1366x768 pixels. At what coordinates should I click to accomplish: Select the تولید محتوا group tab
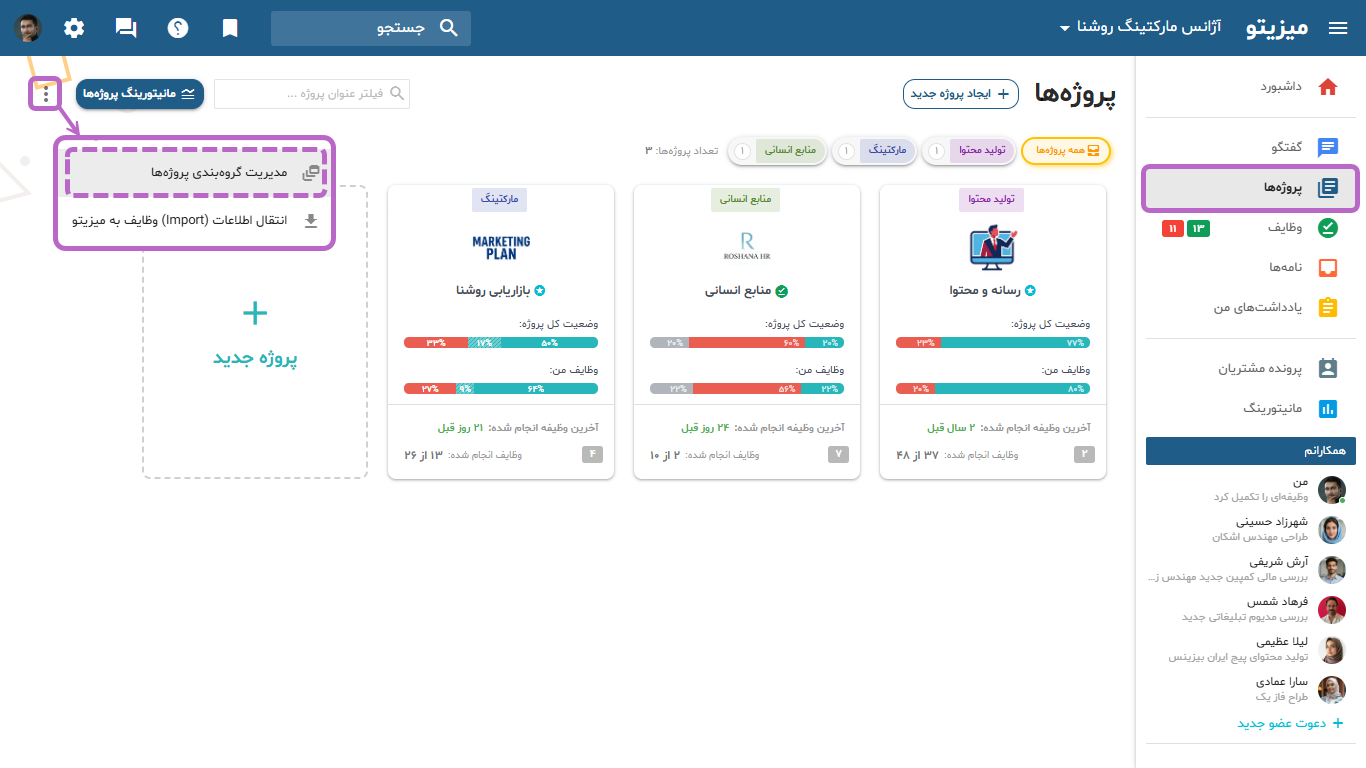click(968, 151)
